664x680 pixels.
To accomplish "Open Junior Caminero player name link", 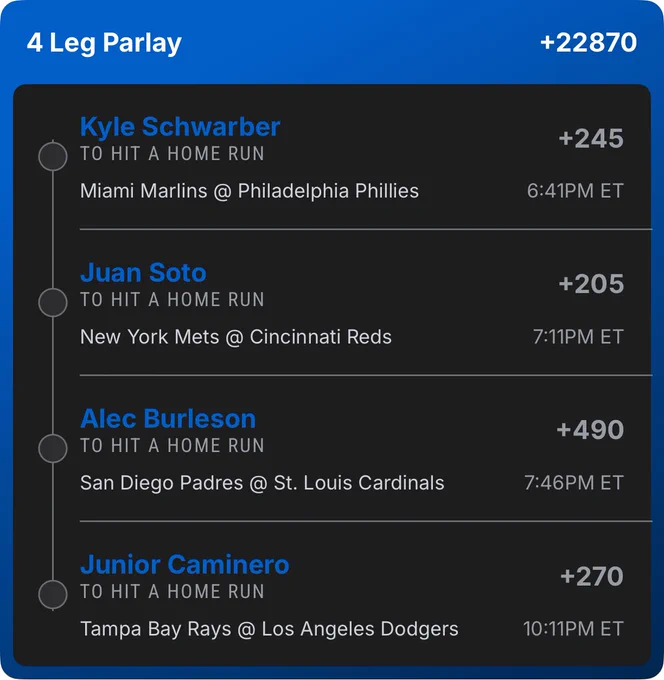I will tap(185, 565).
